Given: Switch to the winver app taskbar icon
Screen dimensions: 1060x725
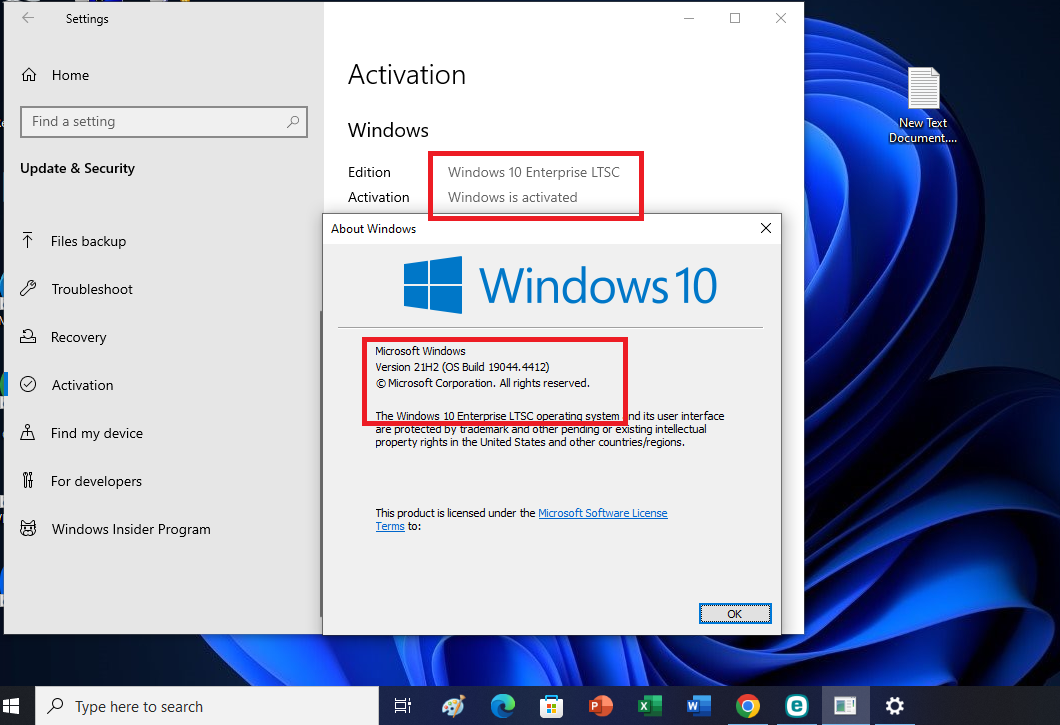Looking at the screenshot, I should pos(845,706).
